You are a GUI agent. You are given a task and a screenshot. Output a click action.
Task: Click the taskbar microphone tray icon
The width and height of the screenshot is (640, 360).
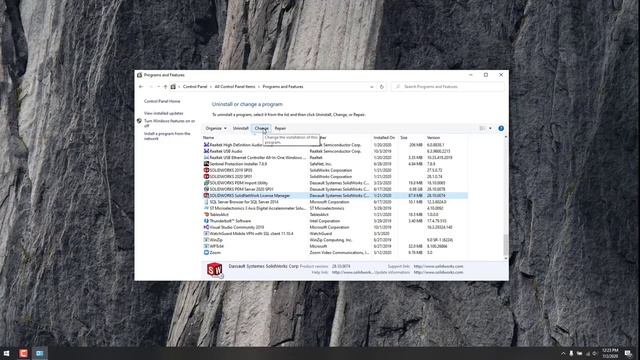click(x=571, y=353)
